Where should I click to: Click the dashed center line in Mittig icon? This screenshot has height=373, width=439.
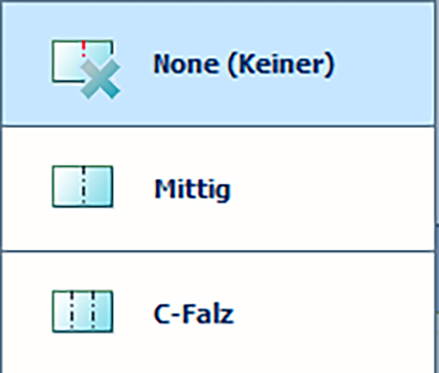tap(83, 185)
